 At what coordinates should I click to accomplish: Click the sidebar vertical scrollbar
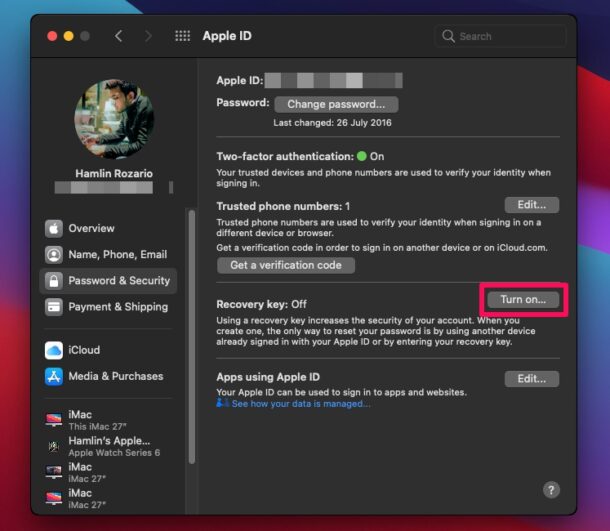point(191,336)
